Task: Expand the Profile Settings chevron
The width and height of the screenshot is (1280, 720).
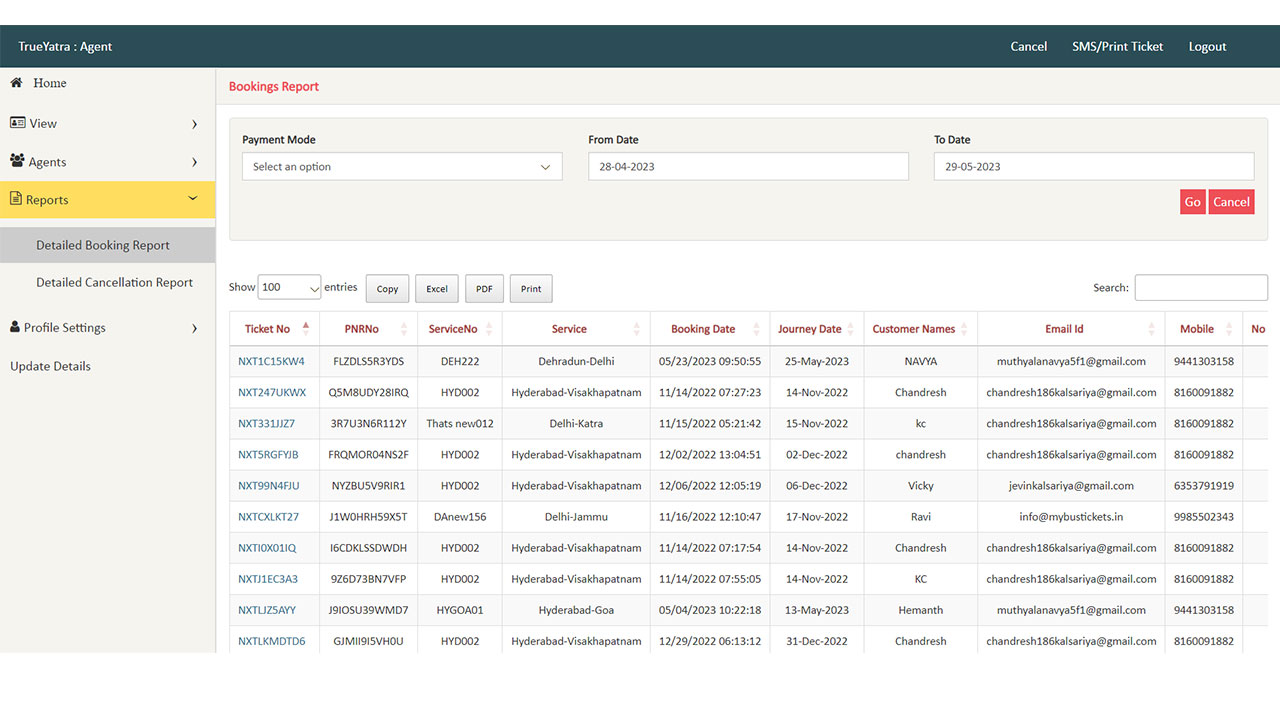Action: pyautogui.click(x=194, y=328)
